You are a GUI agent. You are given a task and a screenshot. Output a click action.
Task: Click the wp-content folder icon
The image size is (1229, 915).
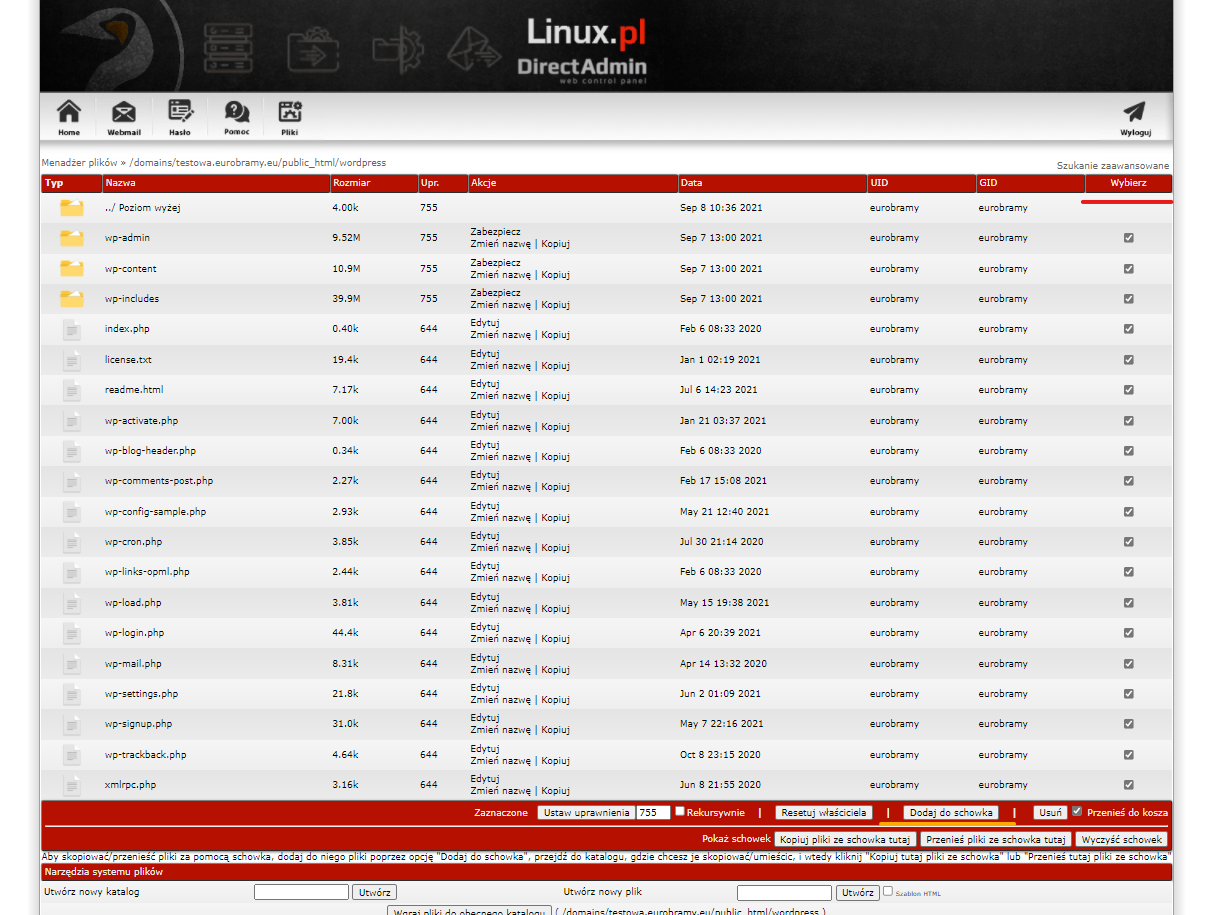click(71, 268)
